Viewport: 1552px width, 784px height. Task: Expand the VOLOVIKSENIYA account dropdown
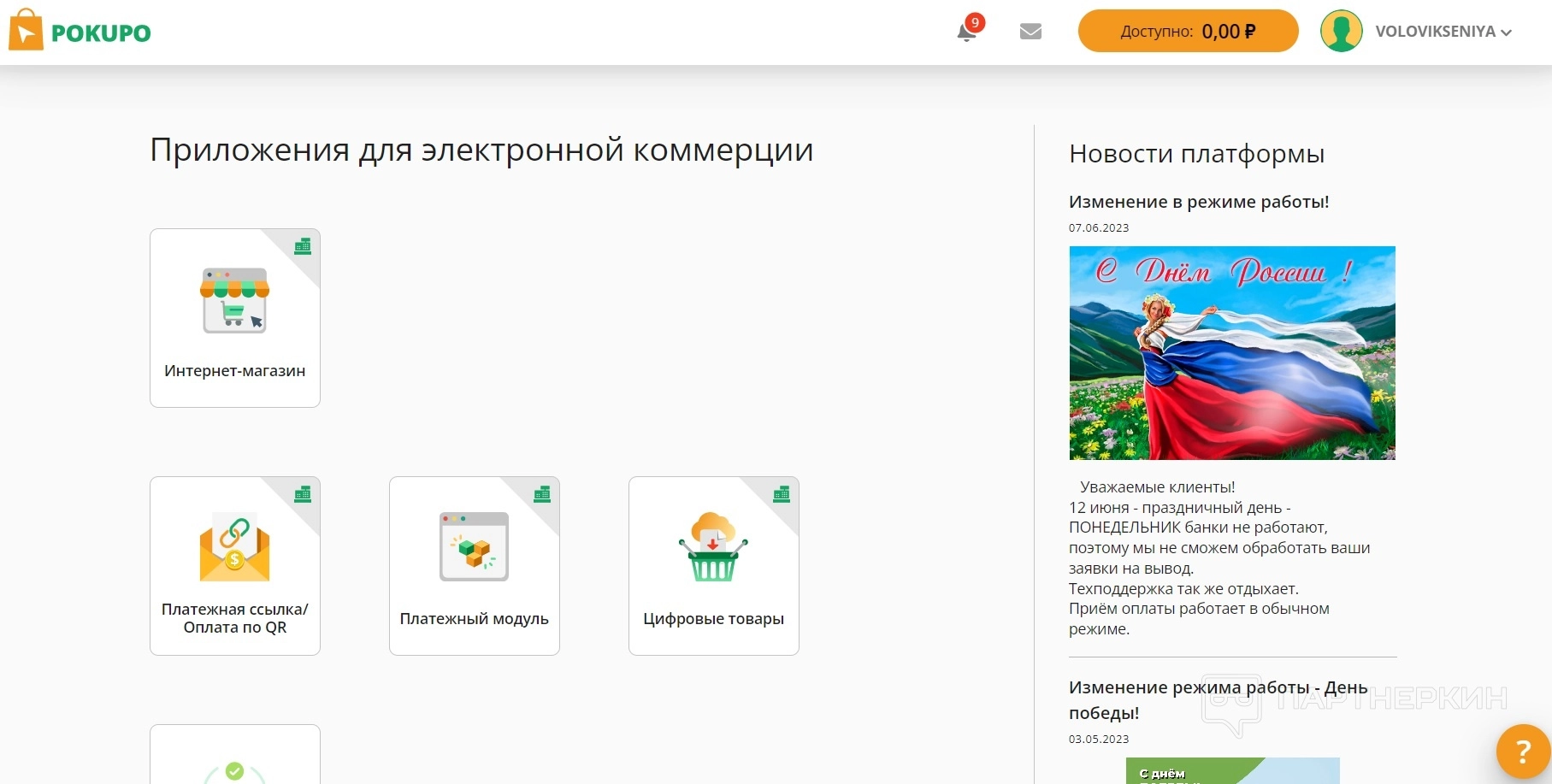1443,32
